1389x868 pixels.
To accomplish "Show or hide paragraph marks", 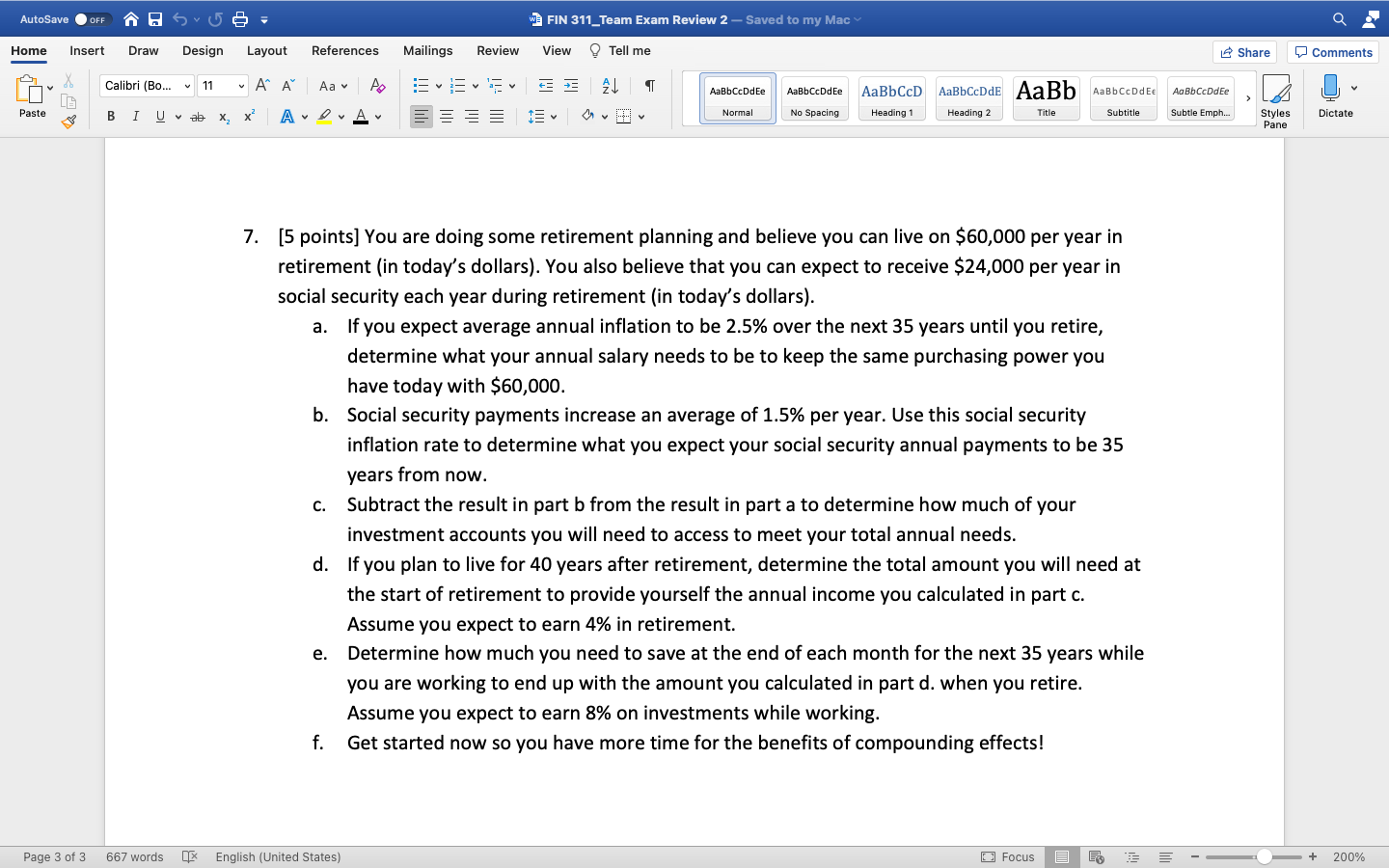I will [650, 86].
